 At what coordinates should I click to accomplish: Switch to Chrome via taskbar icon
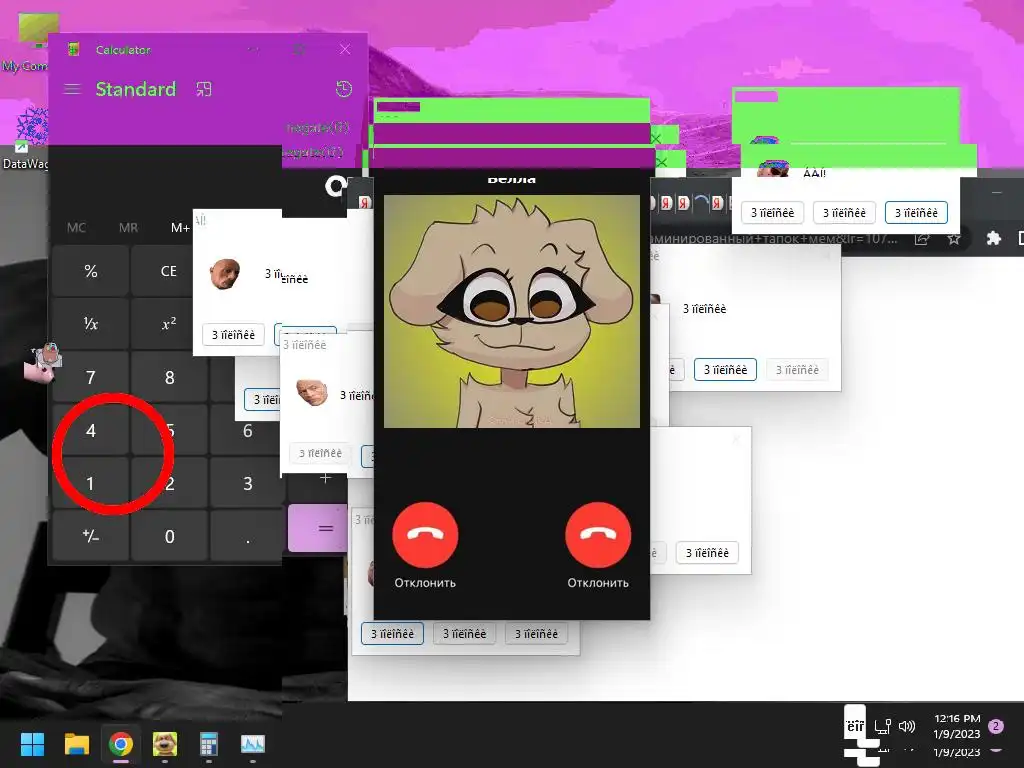(x=121, y=744)
